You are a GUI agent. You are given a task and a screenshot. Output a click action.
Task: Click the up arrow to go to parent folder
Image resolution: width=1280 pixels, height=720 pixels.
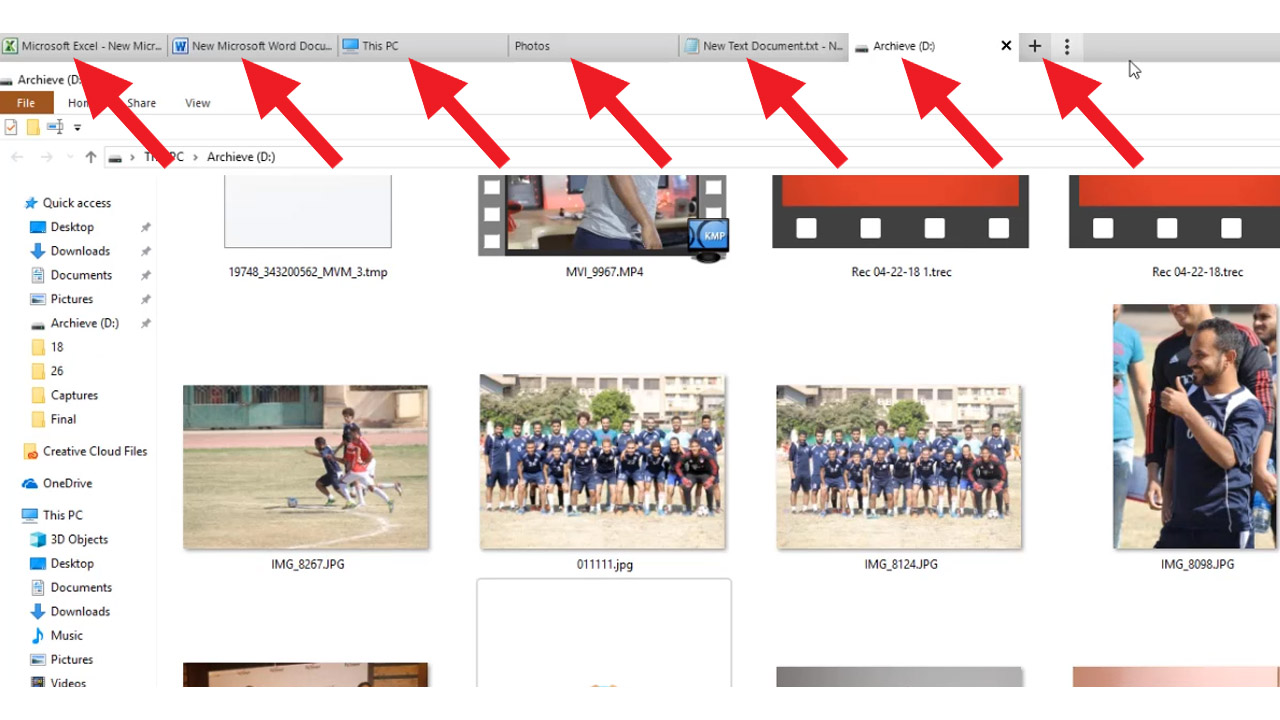[91, 156]
